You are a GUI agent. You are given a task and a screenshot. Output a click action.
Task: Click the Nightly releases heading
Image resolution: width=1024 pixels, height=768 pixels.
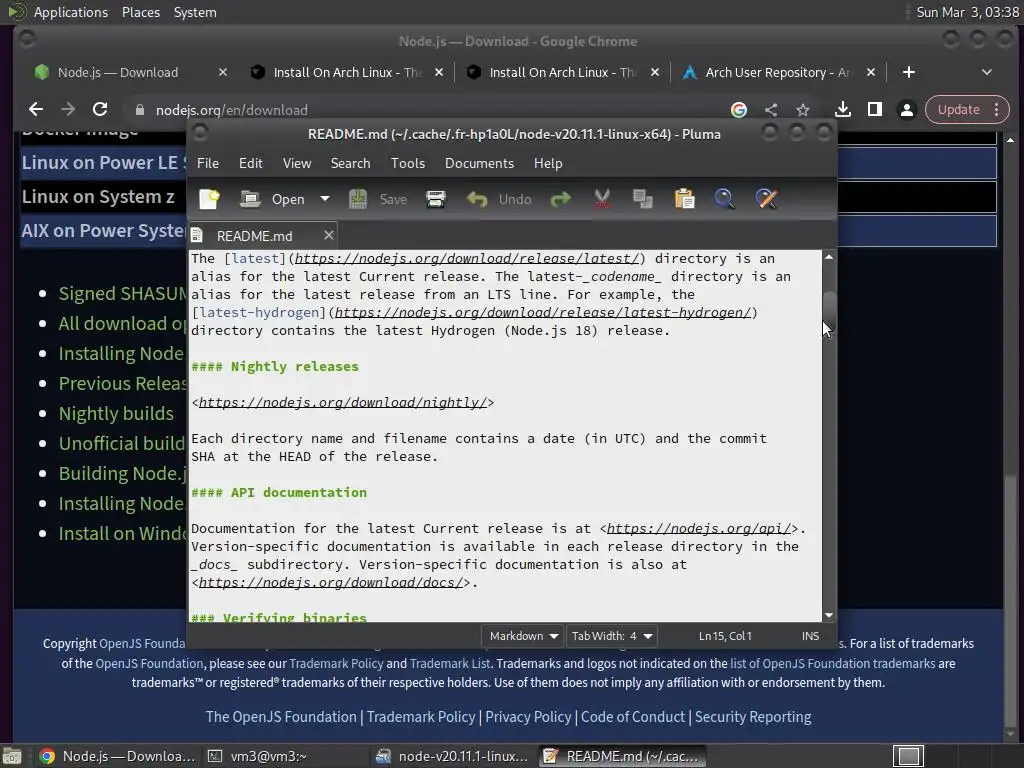[275, 366]
